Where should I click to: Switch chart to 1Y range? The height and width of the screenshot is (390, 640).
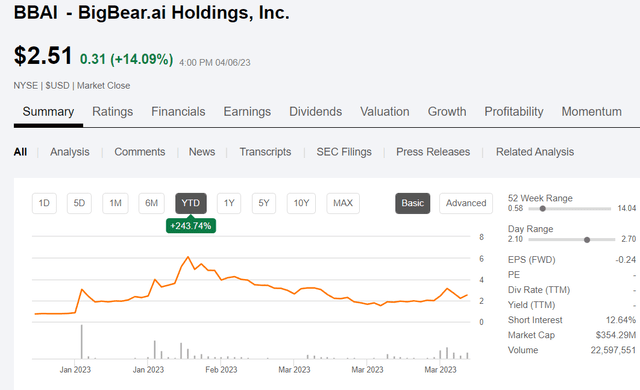coord(229,203)
